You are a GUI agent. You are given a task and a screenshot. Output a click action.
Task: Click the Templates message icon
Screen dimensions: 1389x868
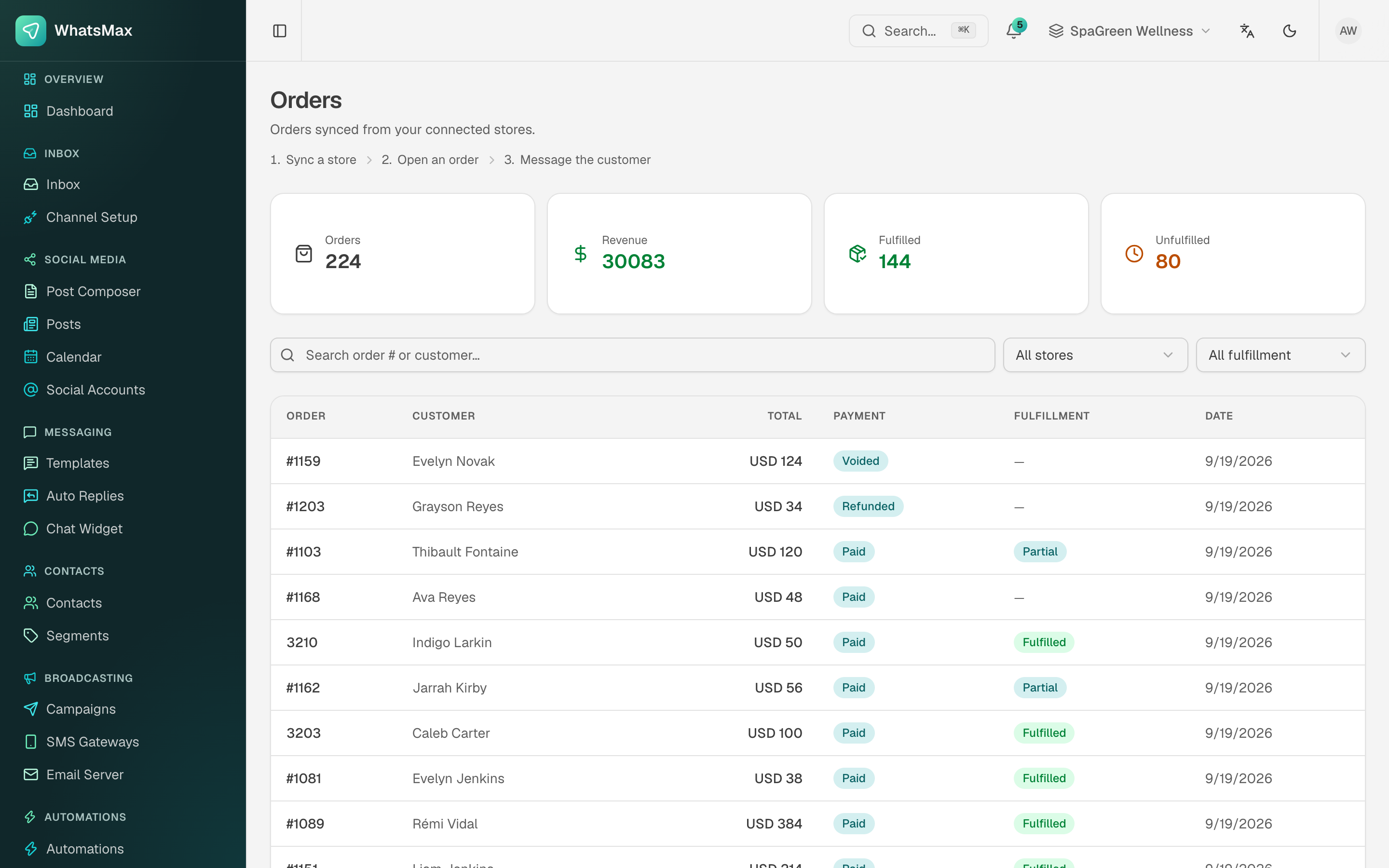(30, 463)
